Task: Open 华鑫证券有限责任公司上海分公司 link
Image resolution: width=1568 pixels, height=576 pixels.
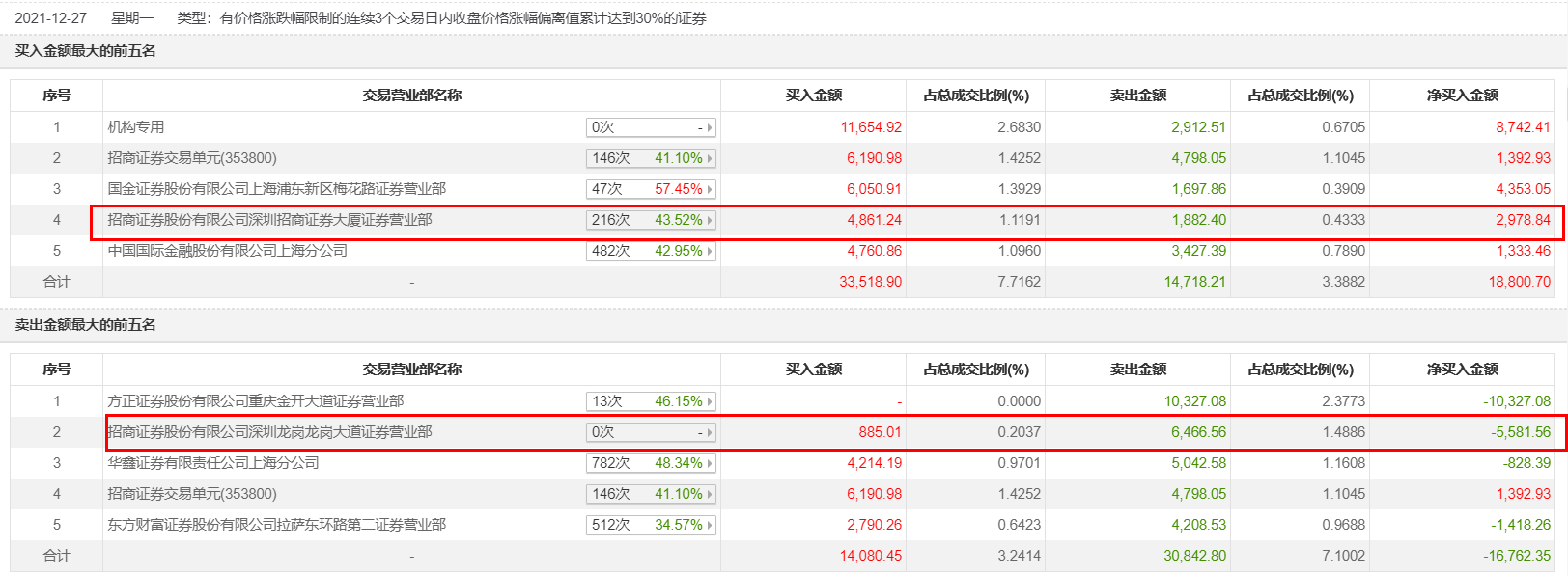Action: tap(213, 463)
